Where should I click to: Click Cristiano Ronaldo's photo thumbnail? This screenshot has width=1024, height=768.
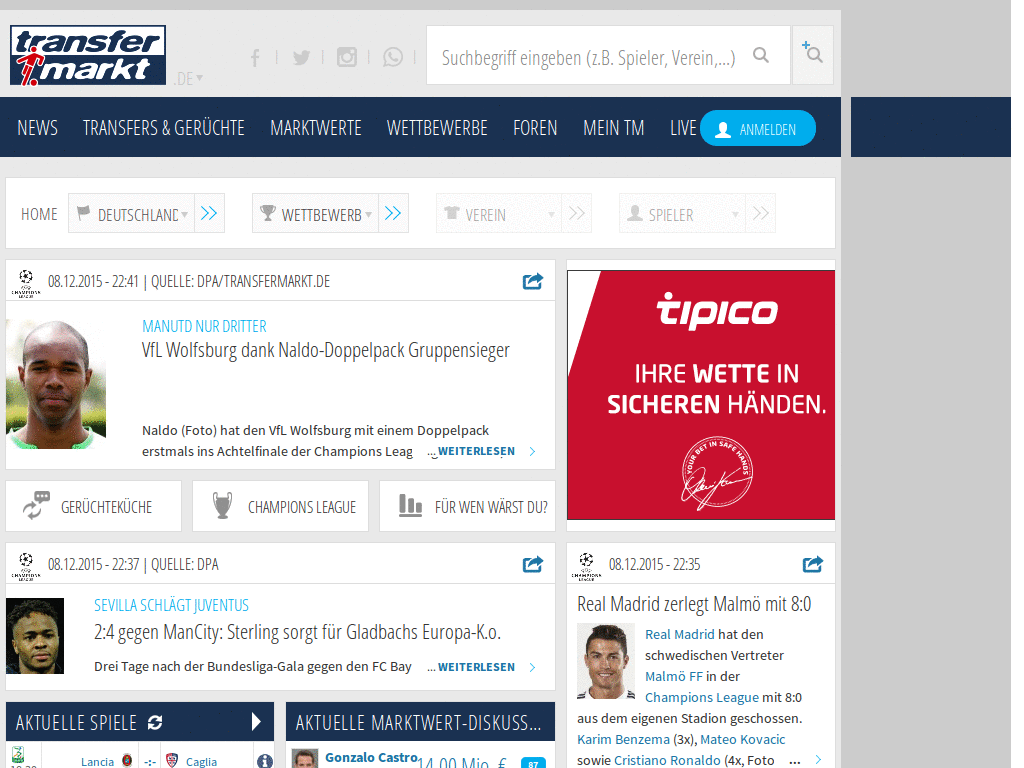tap(606, 662)
